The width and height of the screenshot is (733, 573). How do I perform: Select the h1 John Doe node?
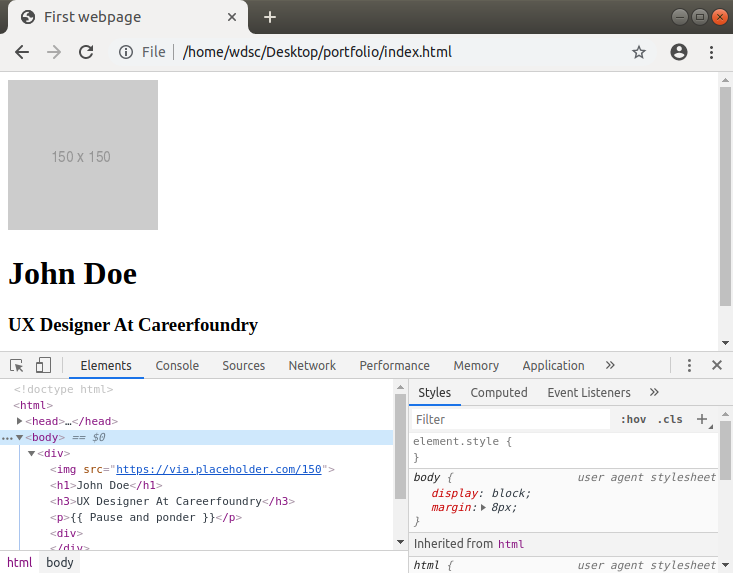point(106,485)
